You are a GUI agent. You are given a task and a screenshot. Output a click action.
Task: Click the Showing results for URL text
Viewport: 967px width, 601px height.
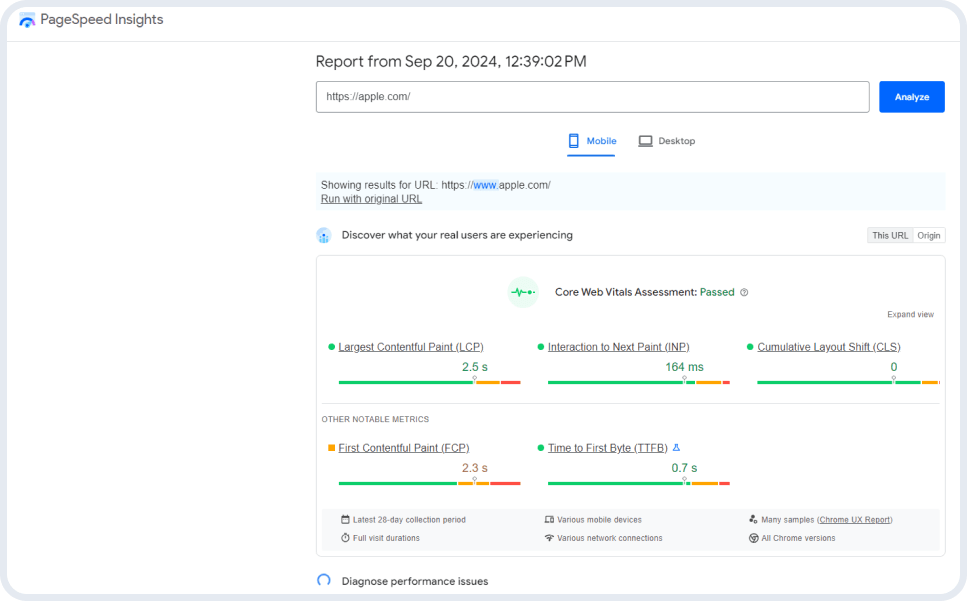coord(435,185)
